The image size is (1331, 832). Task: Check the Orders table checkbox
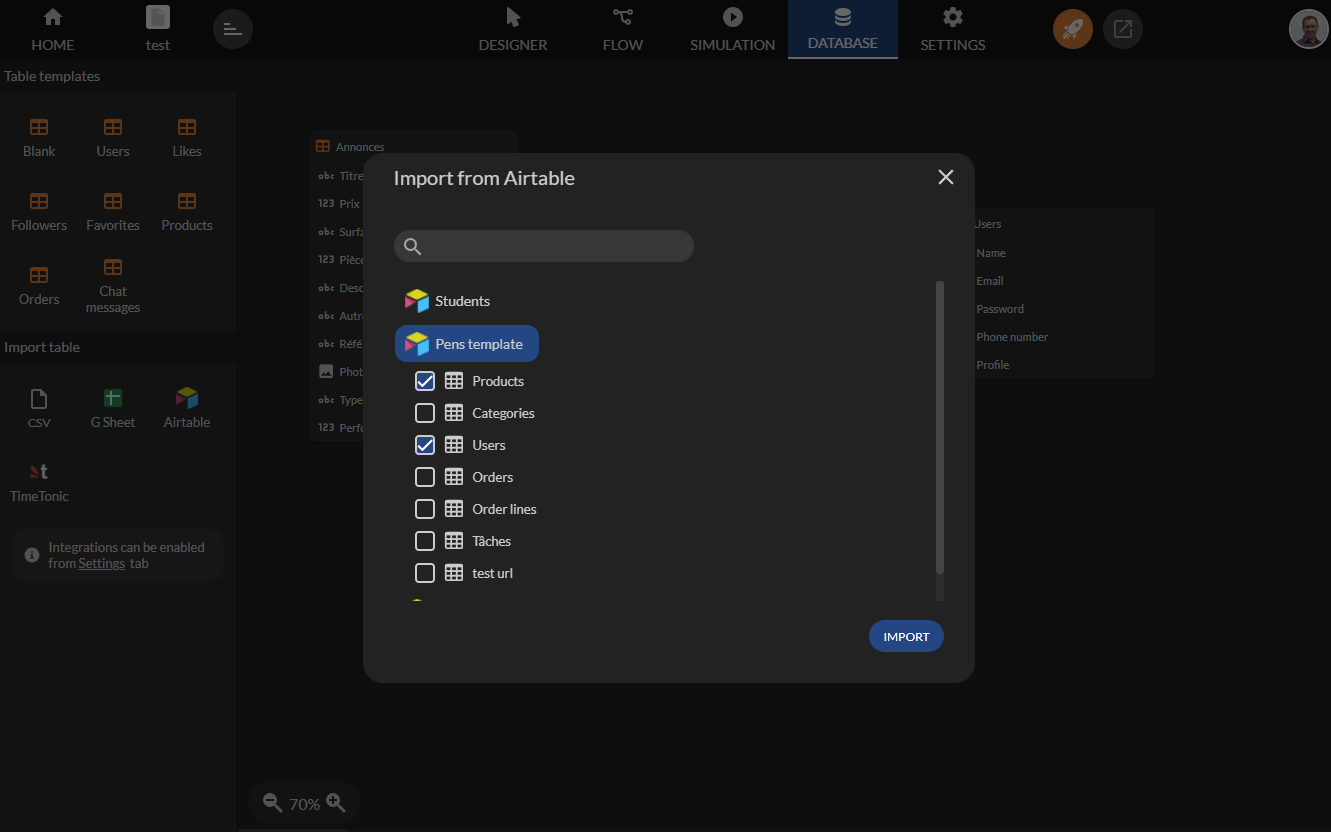[425, 477]
